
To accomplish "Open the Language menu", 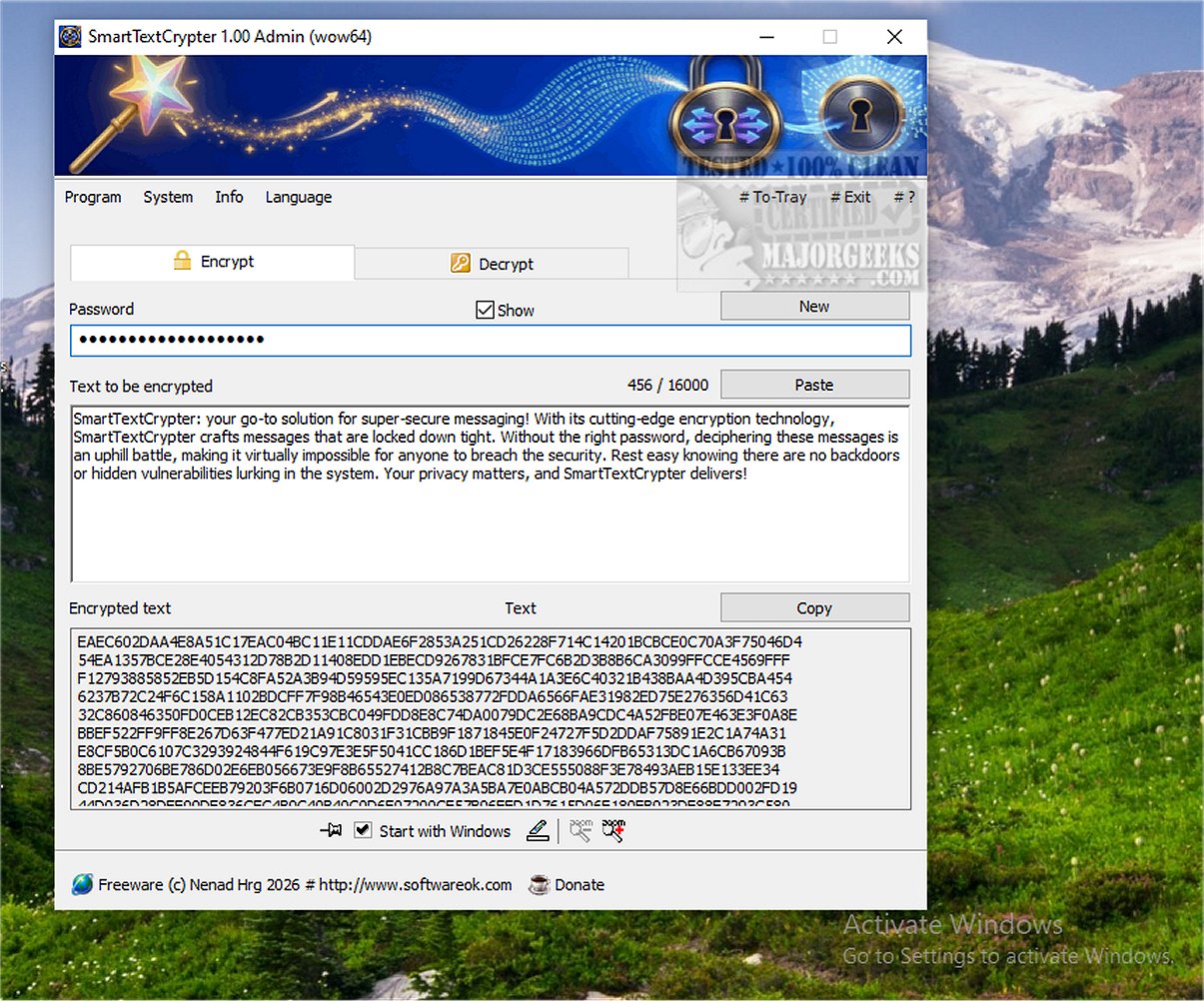I will tap(298, 197).
